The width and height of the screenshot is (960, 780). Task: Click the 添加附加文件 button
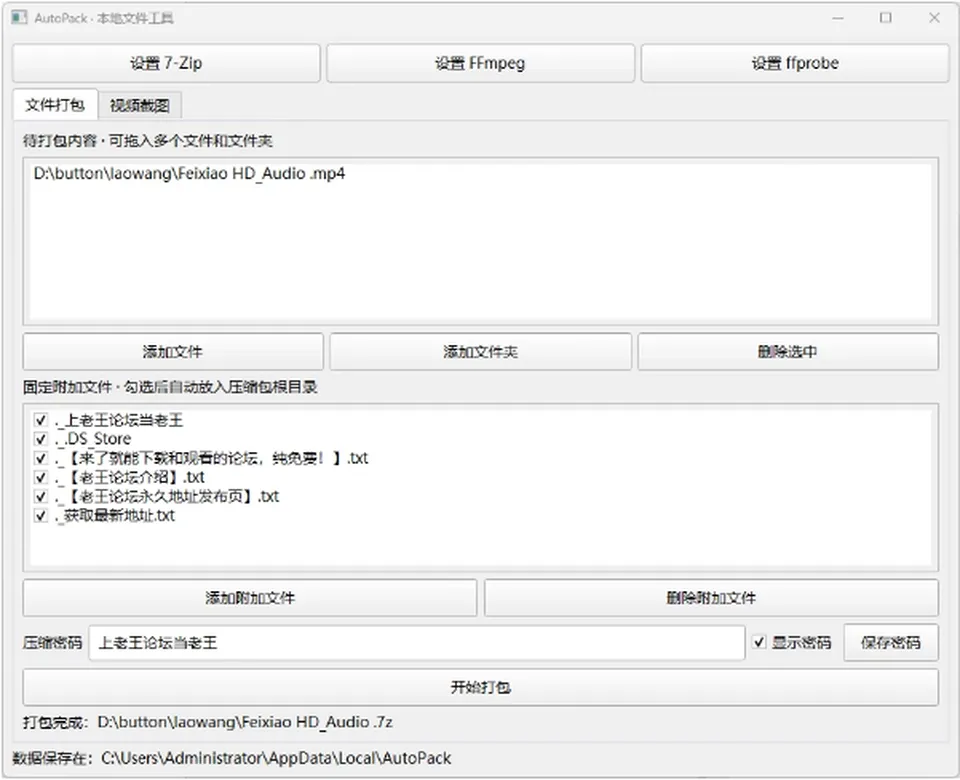pos(250,598)
